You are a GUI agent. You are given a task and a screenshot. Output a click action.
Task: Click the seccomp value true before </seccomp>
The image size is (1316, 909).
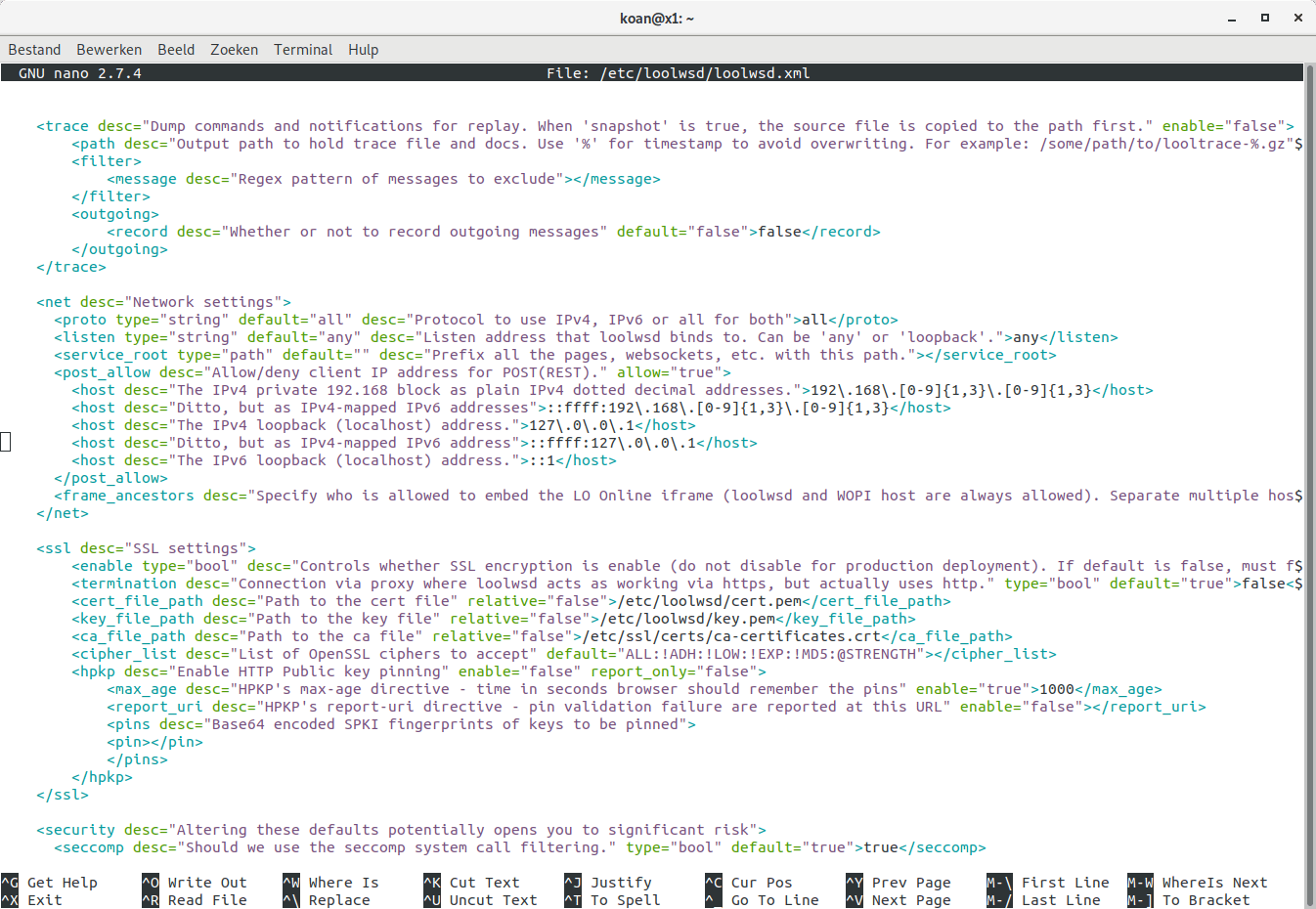tap(881, 847)
